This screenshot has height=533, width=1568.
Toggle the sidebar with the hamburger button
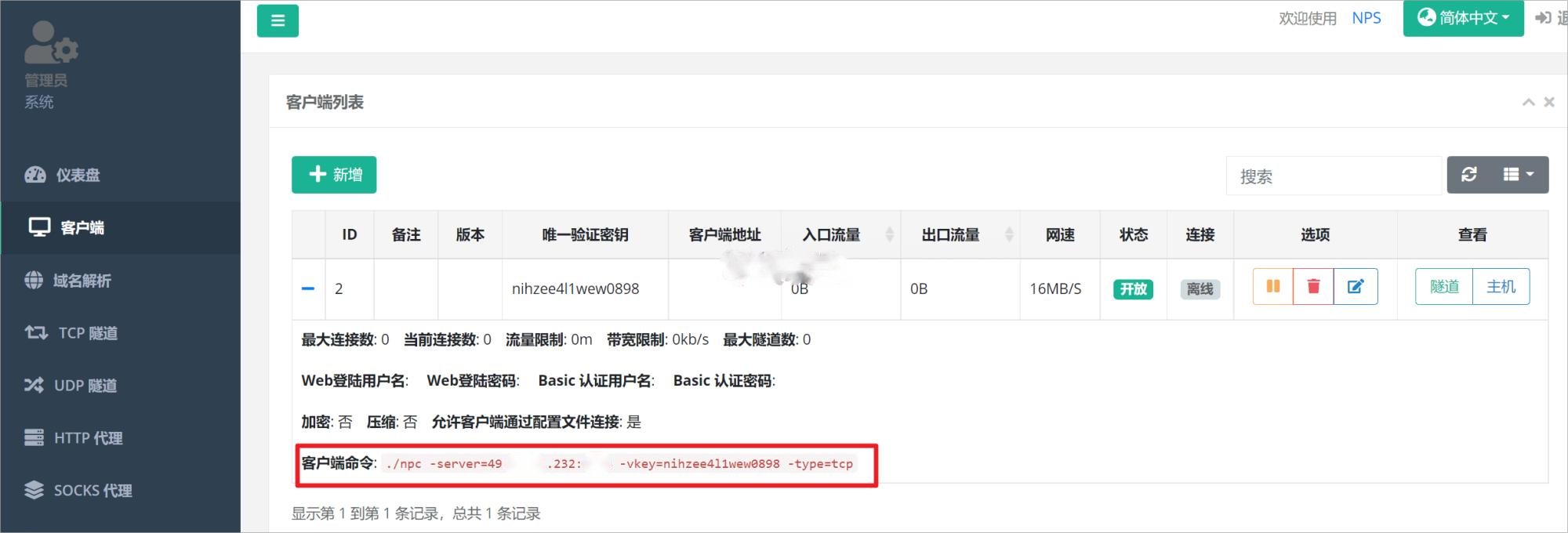pyautogui.click(x=278, y=20)
